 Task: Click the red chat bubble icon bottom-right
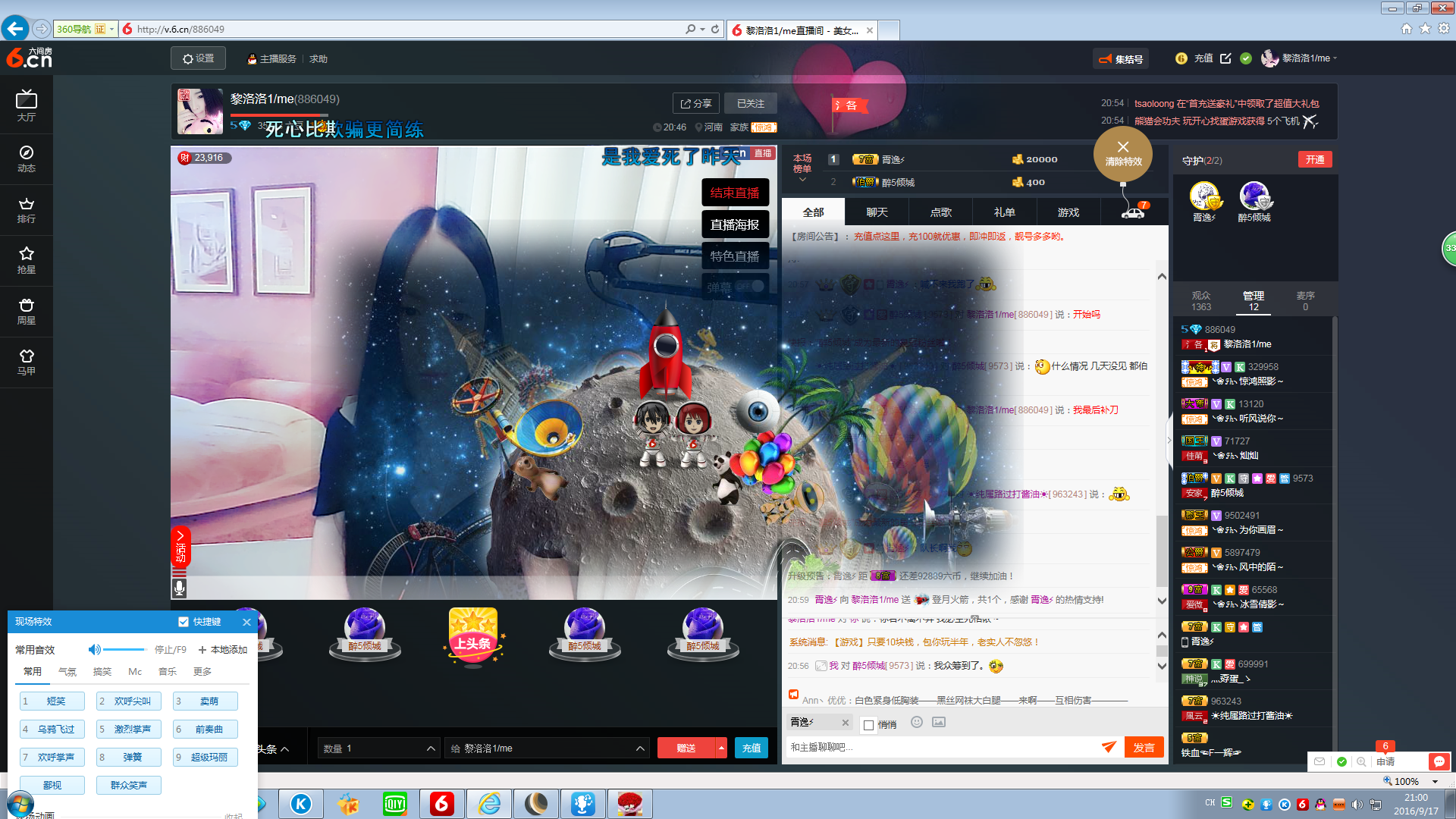point(1439,761)
